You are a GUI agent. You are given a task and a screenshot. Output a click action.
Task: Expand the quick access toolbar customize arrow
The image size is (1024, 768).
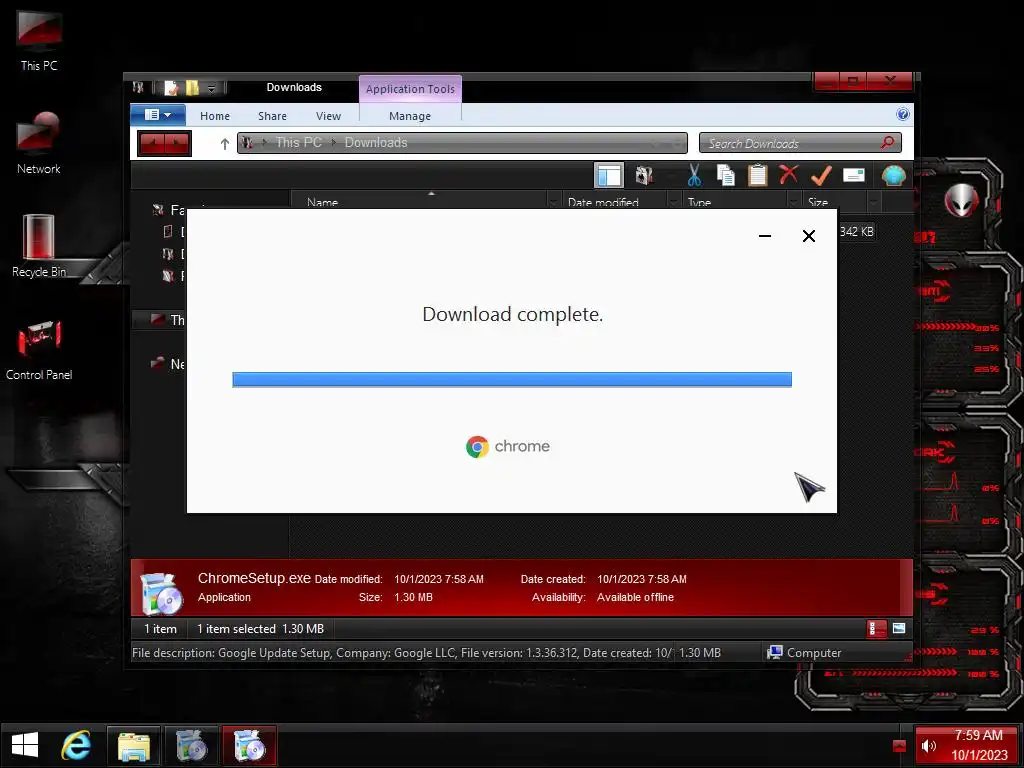point(211,88)
